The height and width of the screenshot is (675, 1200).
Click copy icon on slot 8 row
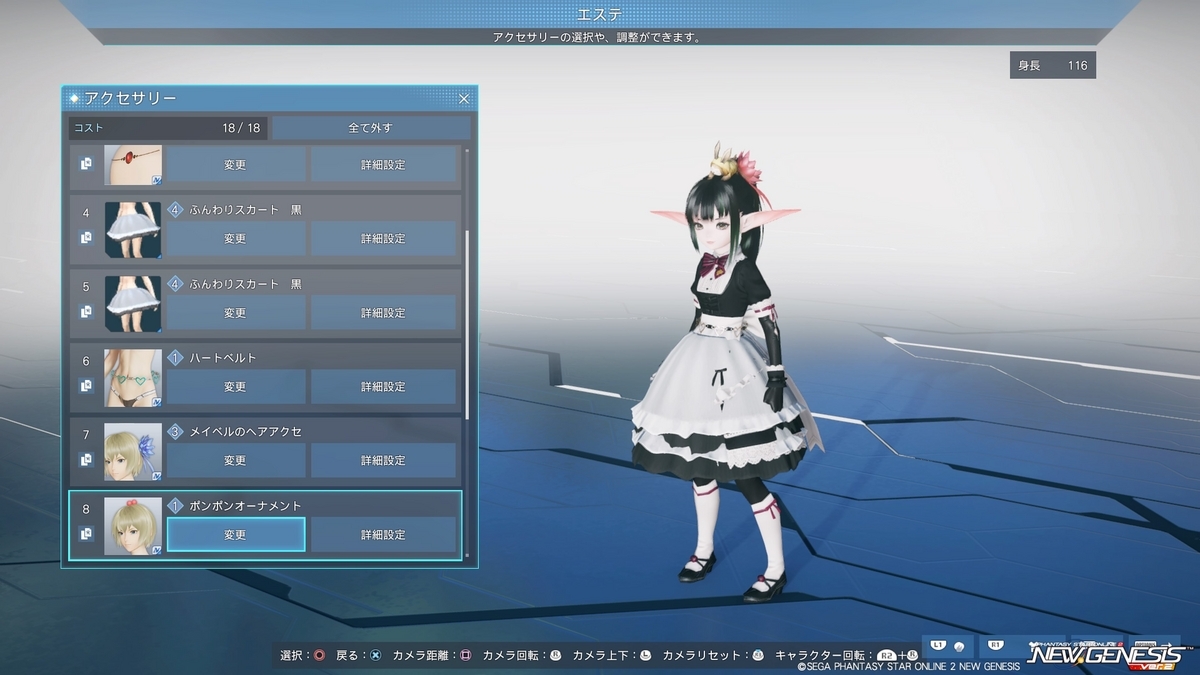86,534
